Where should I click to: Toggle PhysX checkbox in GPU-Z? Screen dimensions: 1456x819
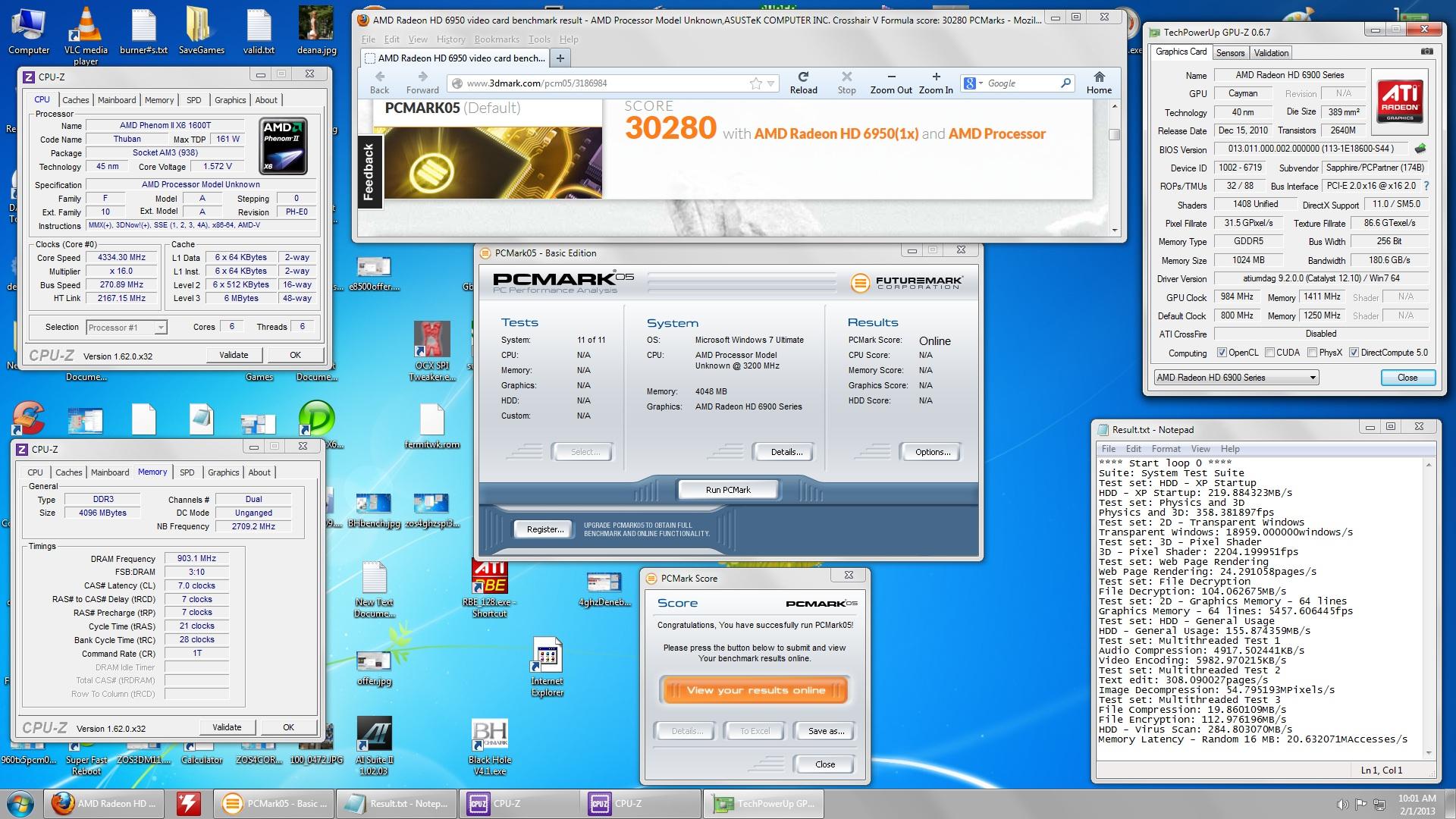coord(1311,353)
